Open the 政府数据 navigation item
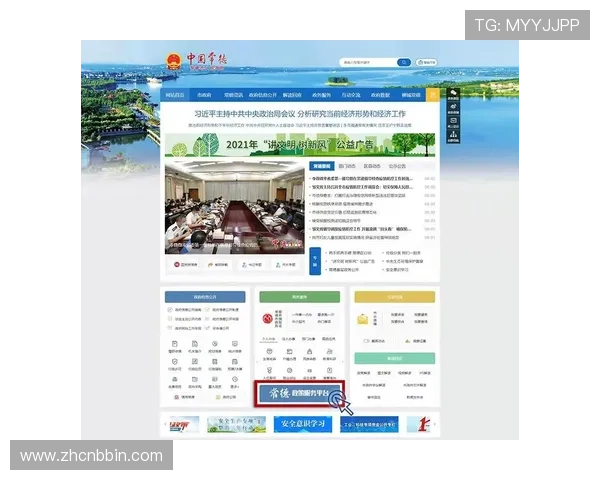This screenshot has width=600, height=480. tap(380, 95)
